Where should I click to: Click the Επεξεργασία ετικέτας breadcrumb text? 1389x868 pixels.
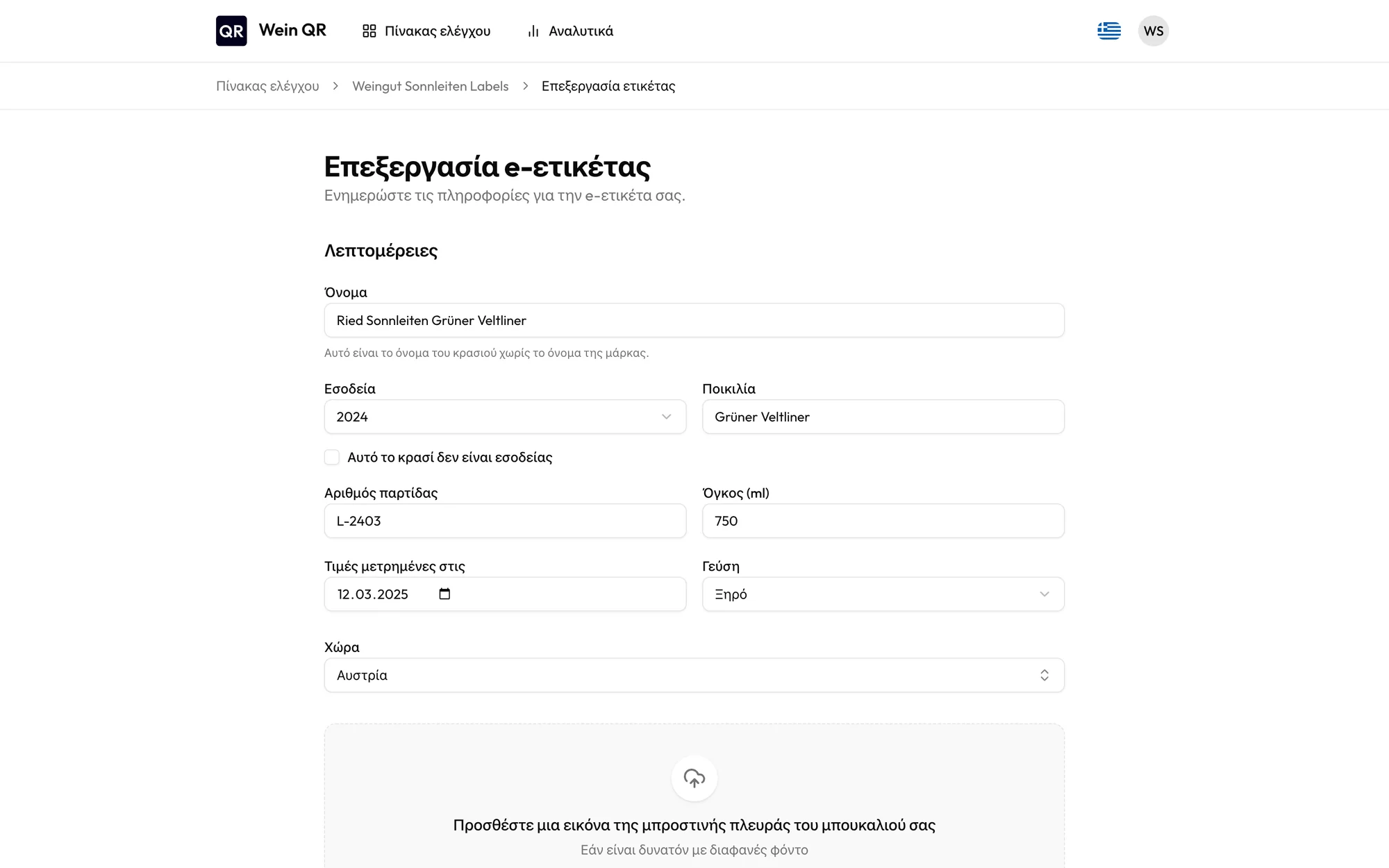[608, 86]
